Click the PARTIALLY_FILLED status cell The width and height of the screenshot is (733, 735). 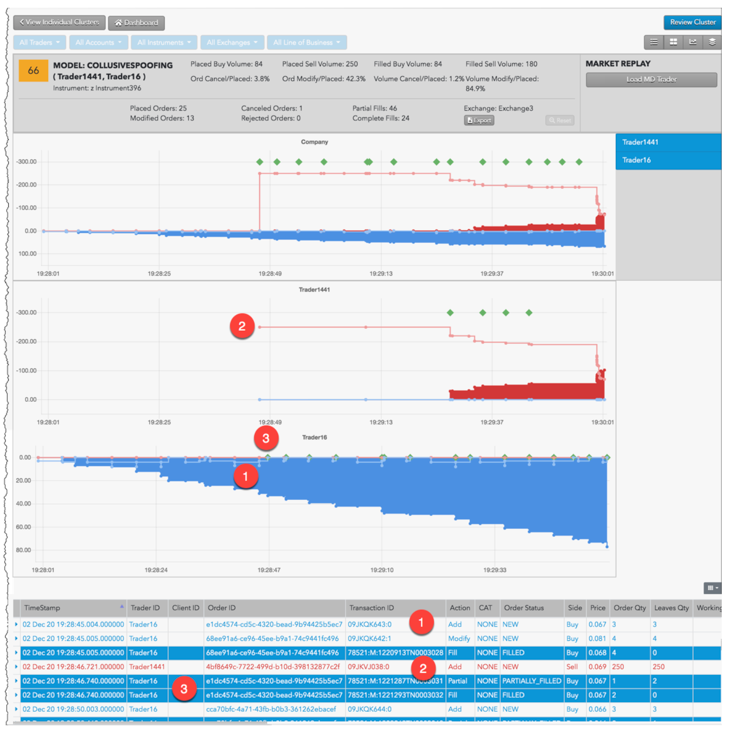pos(532,681)
